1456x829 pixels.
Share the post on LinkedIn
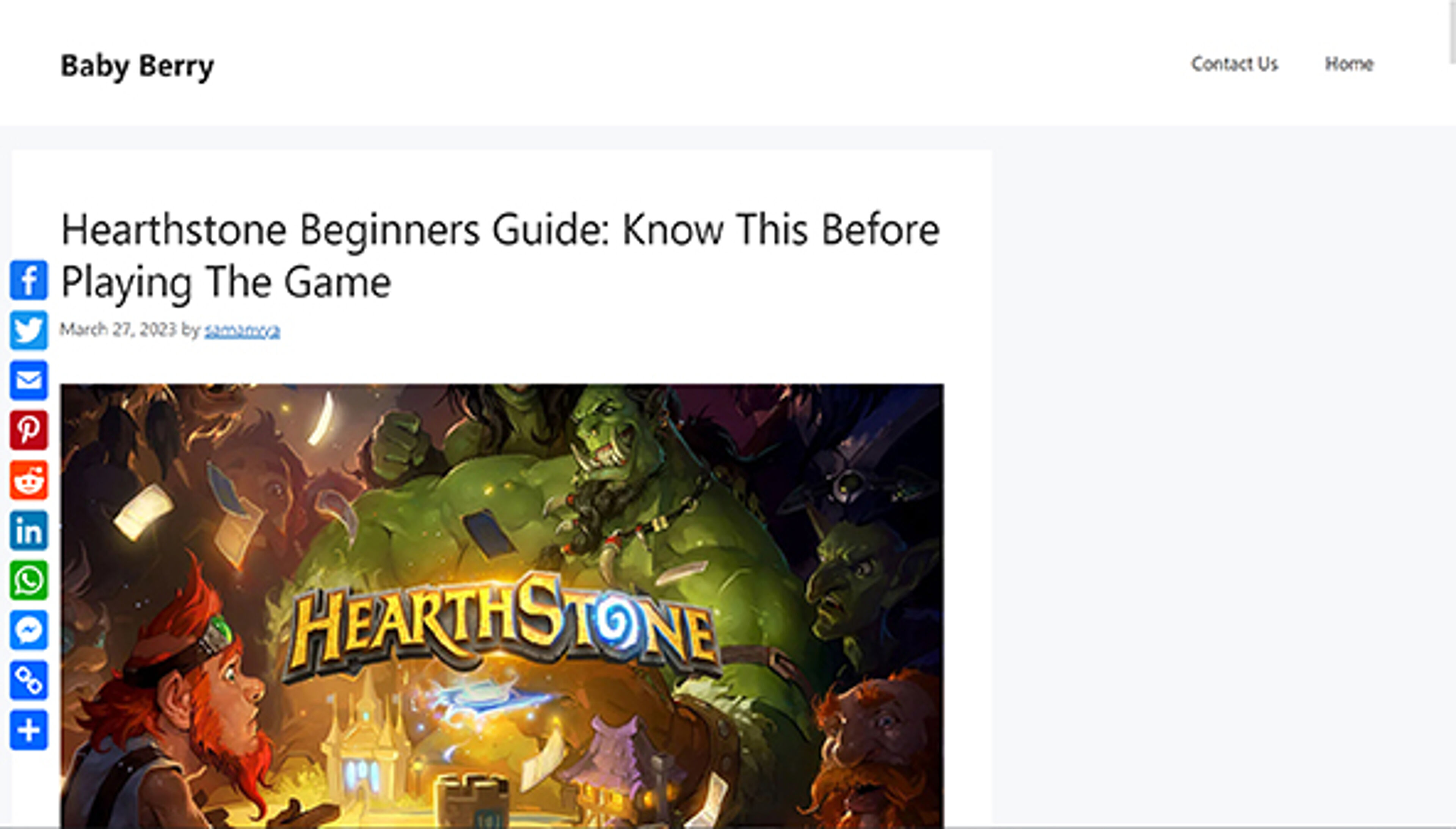(28, 530)
